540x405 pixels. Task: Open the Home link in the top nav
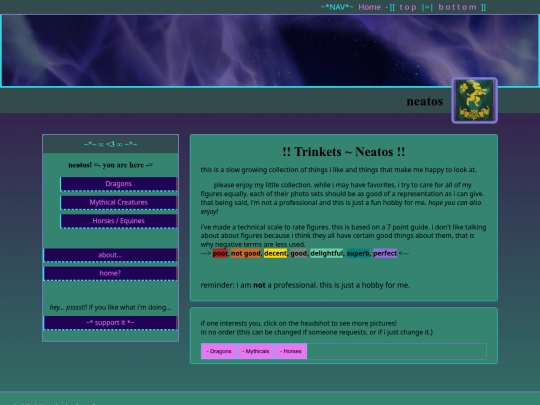click(369, 7)
